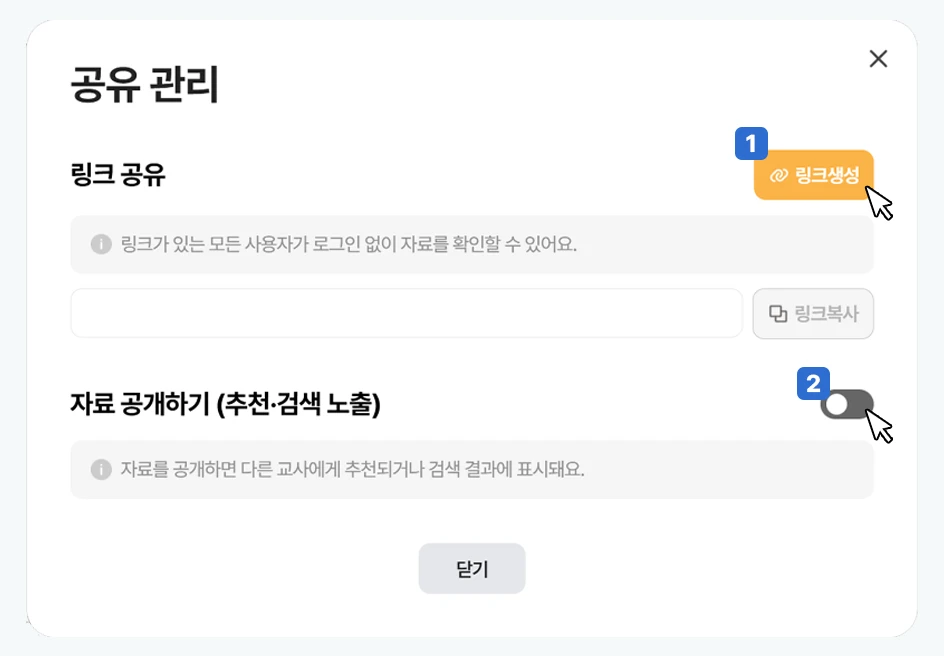944x656 pixels.
Task: Click inside the empty share link field
Action: coord(405,314)
